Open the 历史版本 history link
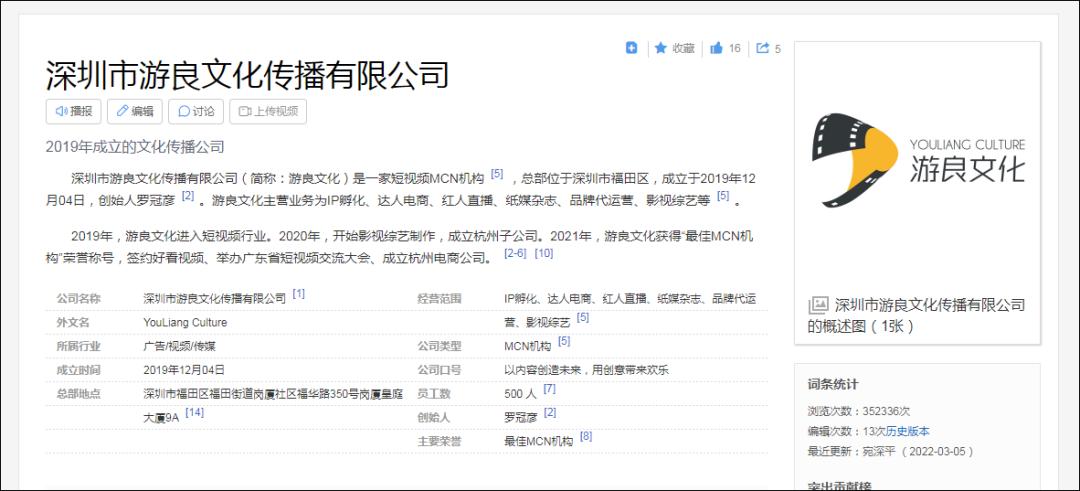Image resolution: width=1080 pixels, height=491 pixels. (907, 432)
